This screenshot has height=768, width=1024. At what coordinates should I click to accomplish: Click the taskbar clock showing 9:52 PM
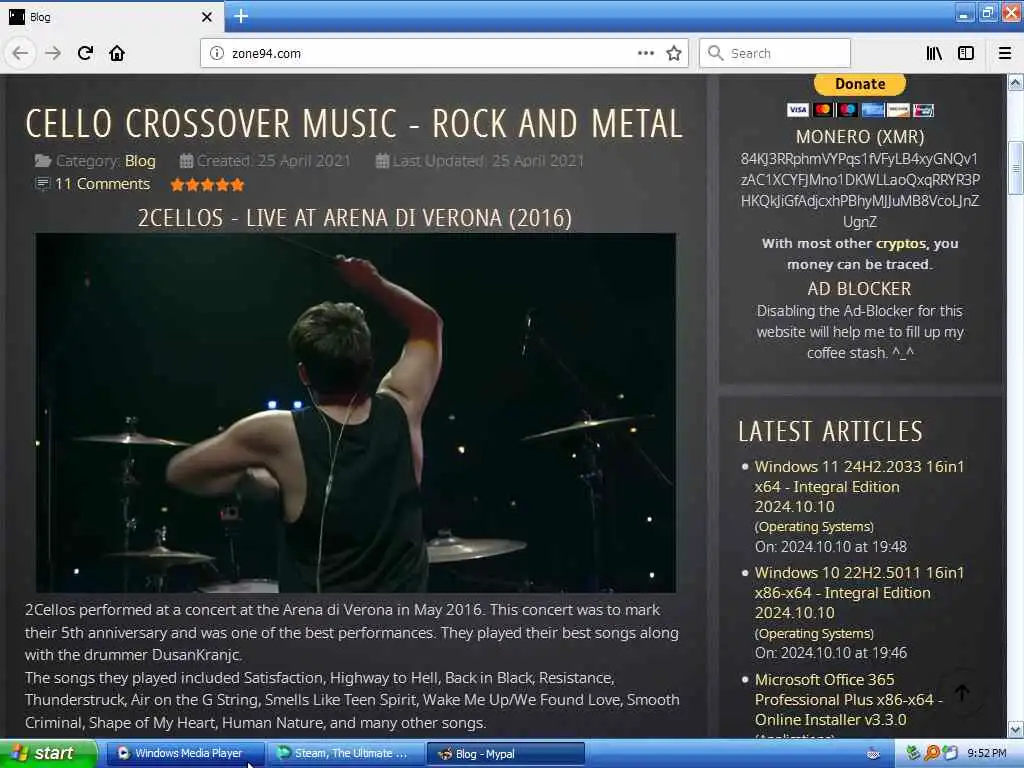pyautogui.click(x=987, y=754)
